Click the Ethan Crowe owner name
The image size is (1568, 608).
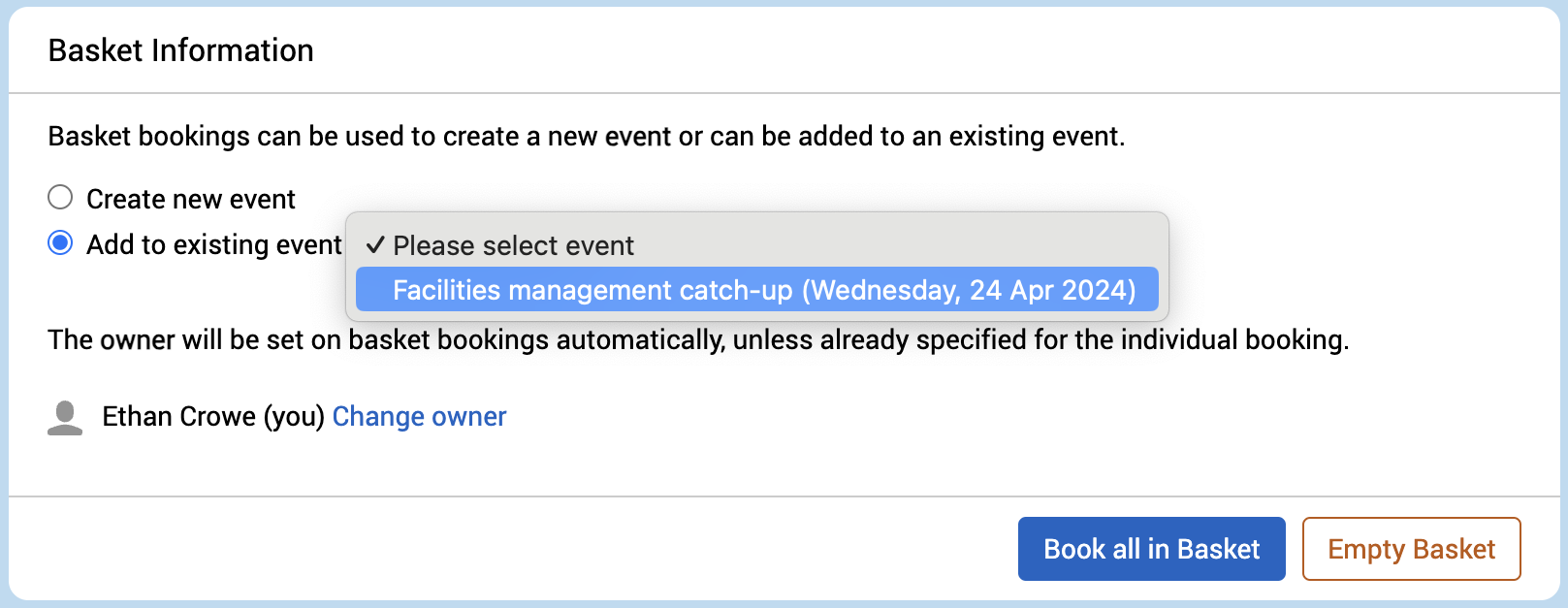pyautogui.click(x=178, y=417)
